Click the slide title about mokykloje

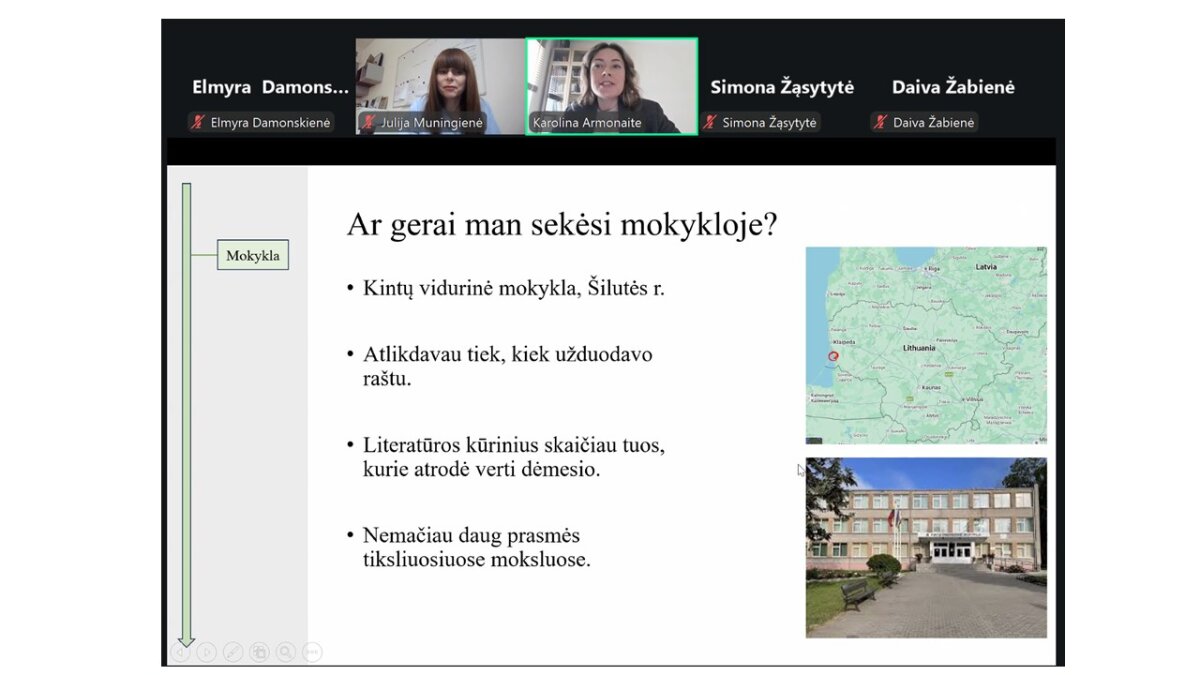(x=561, y=224)
